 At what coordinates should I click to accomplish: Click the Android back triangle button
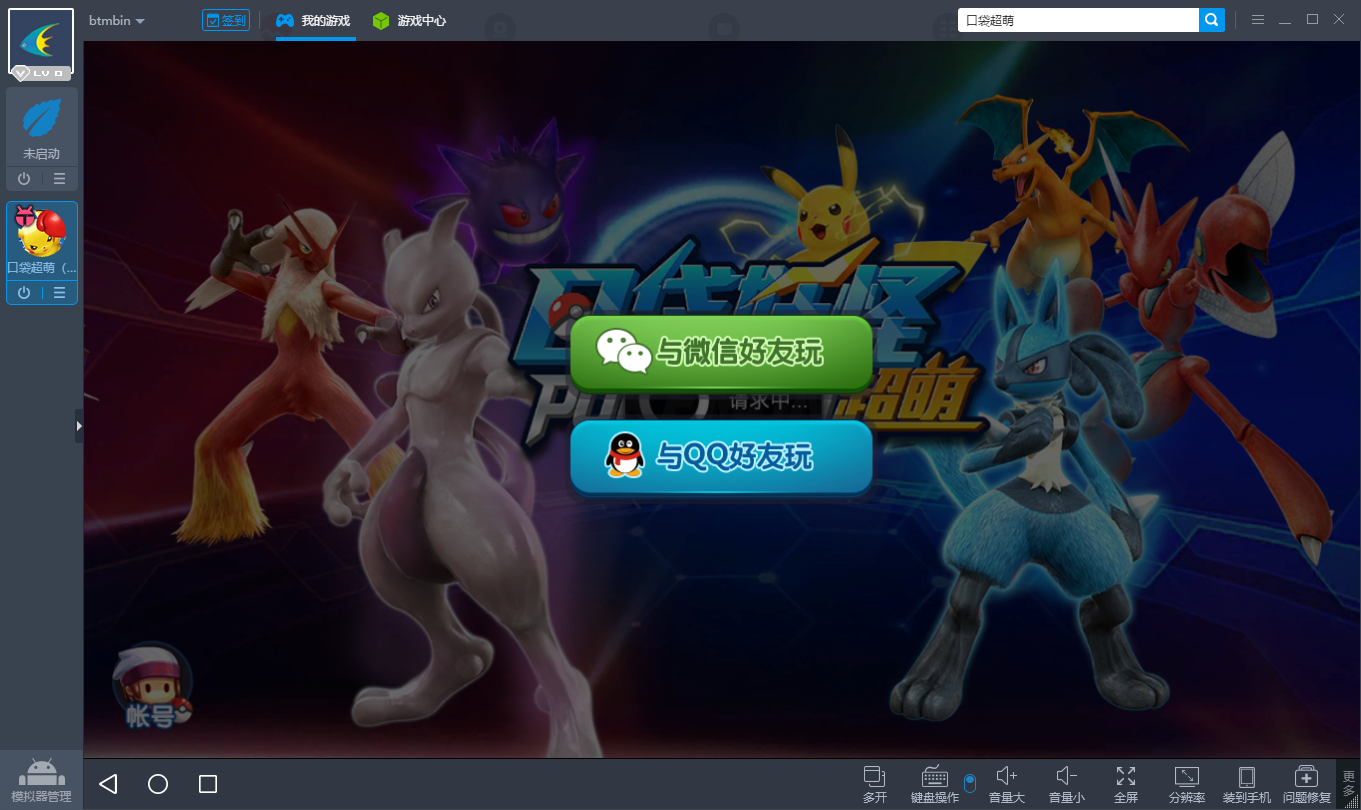coord(108,784)
